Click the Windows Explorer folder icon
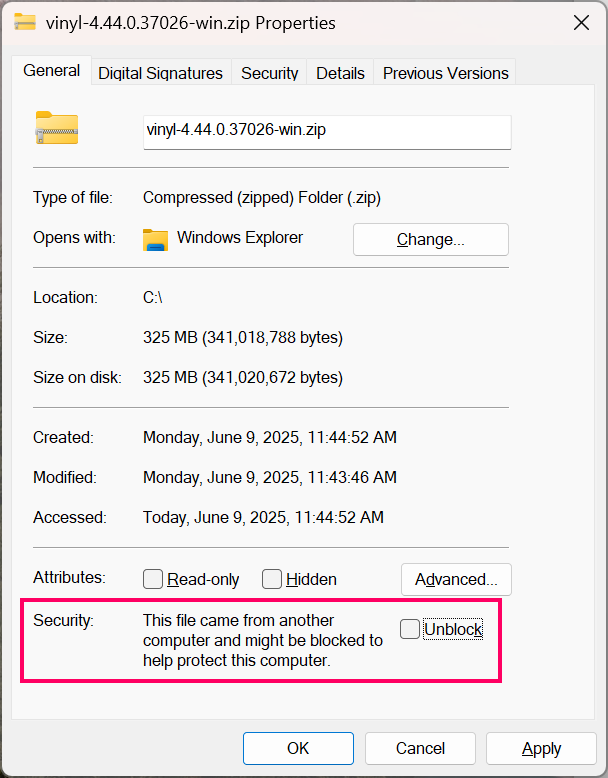This screenshot has width=608, height=778. coord(155,239)
